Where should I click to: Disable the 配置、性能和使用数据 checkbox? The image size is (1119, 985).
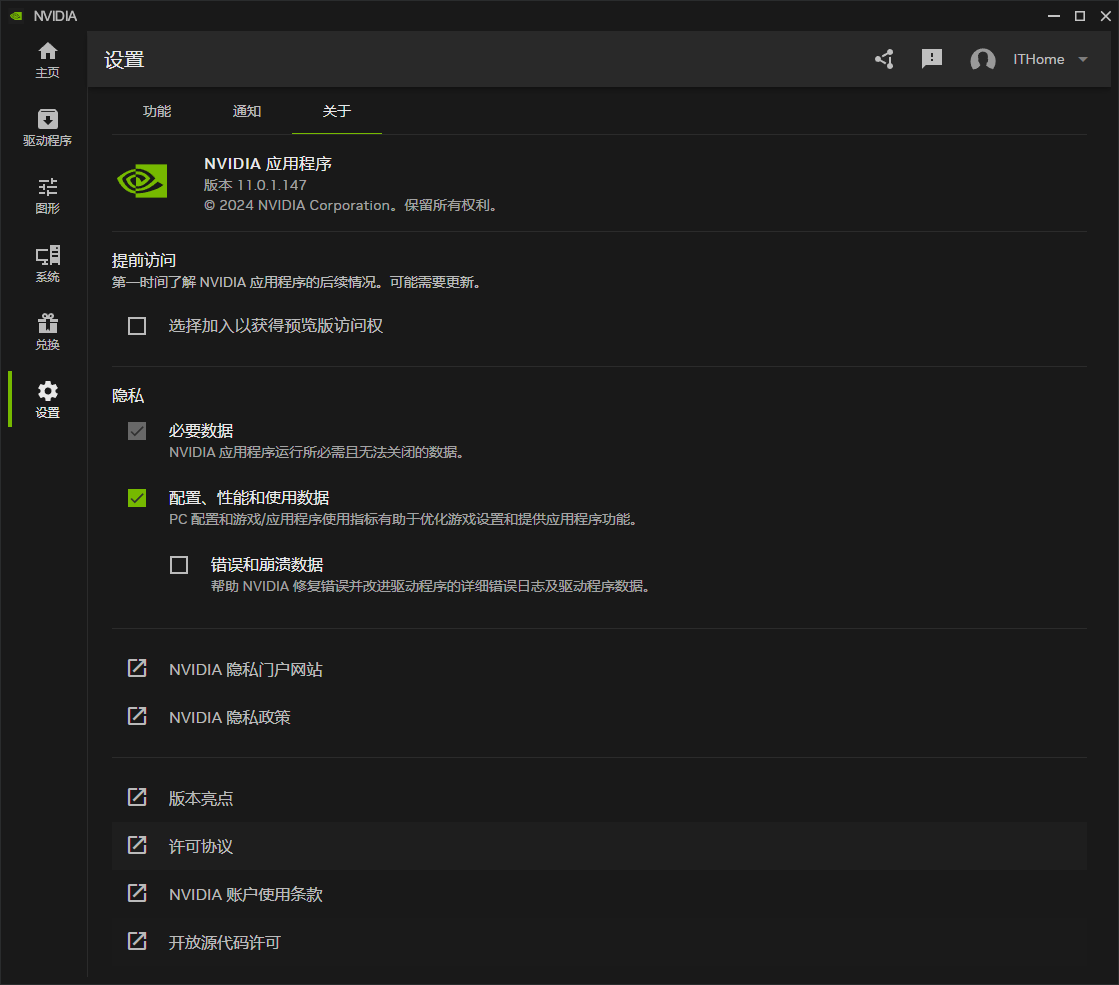137,497
